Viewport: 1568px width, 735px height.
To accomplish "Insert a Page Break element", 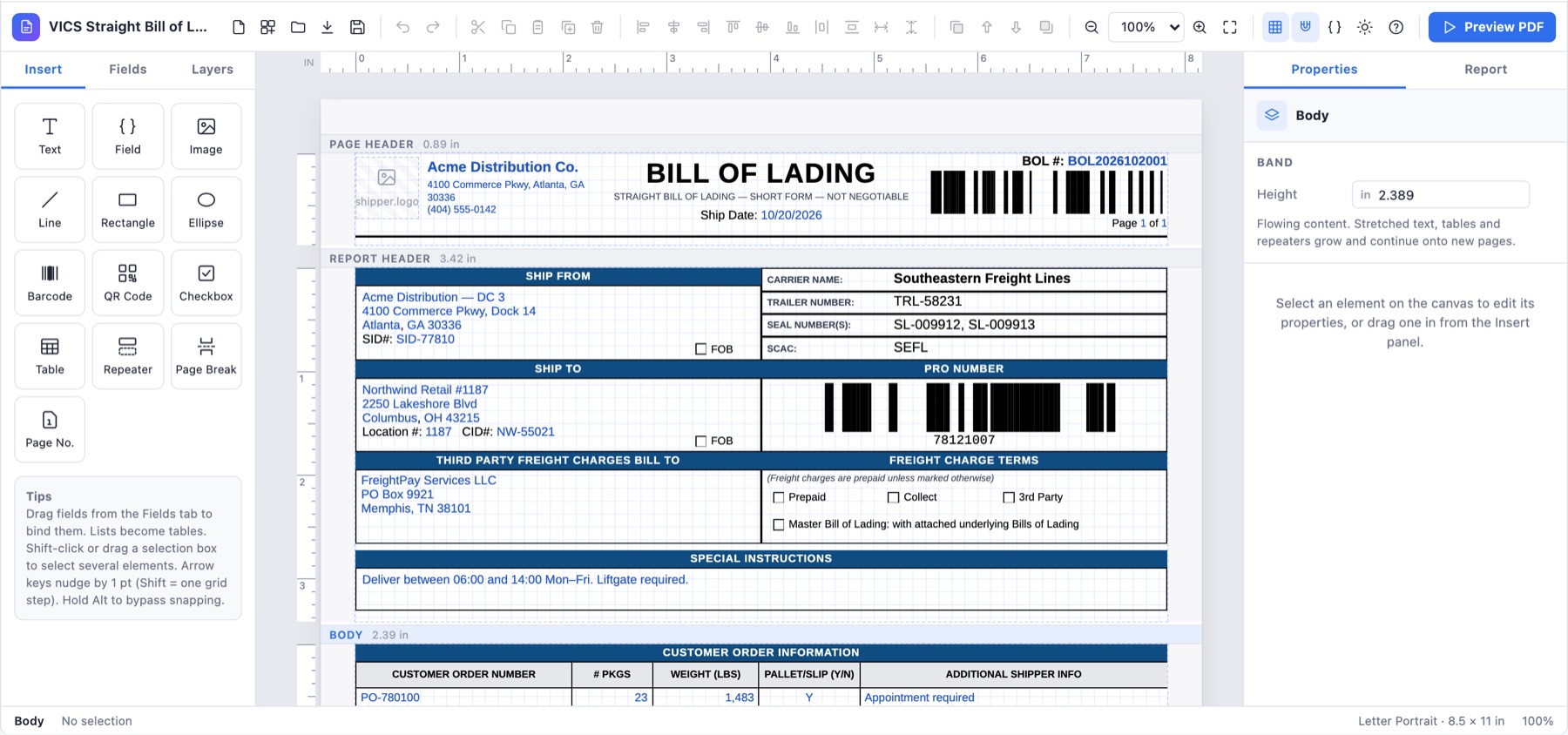I will point(206,356).
